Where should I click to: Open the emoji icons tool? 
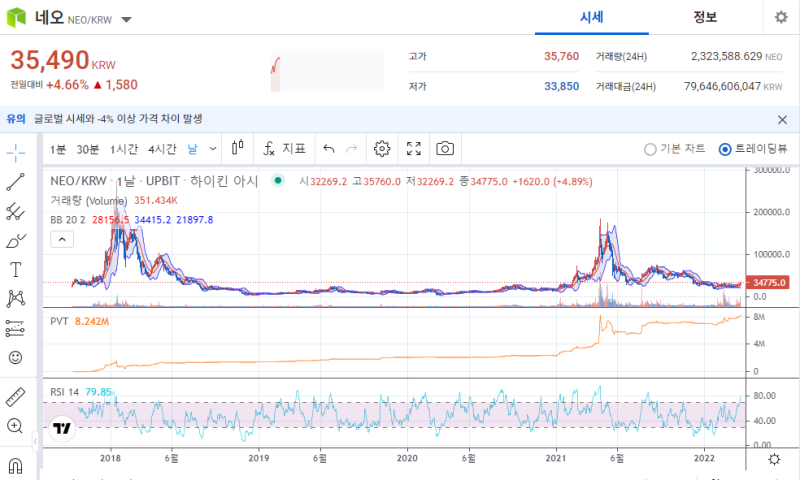[x=15, y=357]
